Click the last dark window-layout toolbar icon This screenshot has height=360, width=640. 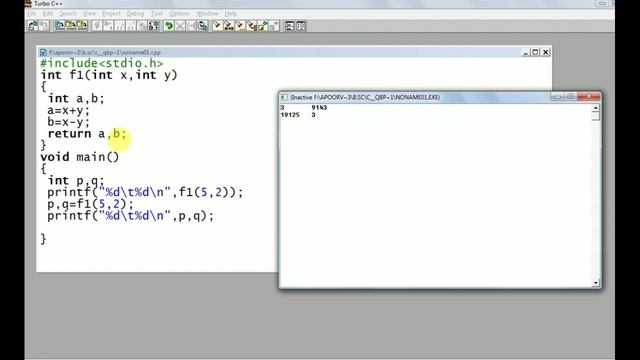pos(301,26)
